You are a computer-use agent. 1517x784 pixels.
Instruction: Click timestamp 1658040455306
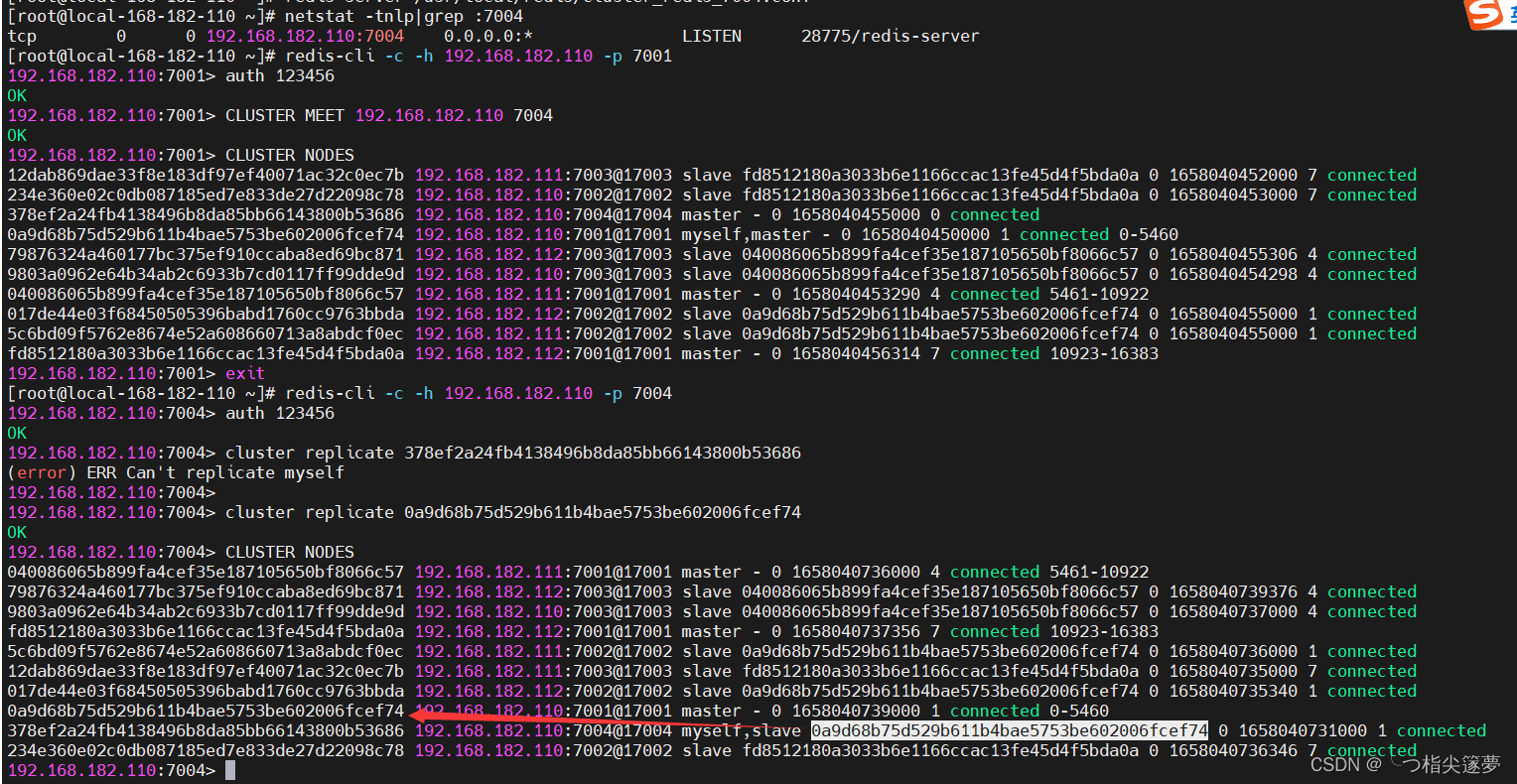(x=1233, y=254)
